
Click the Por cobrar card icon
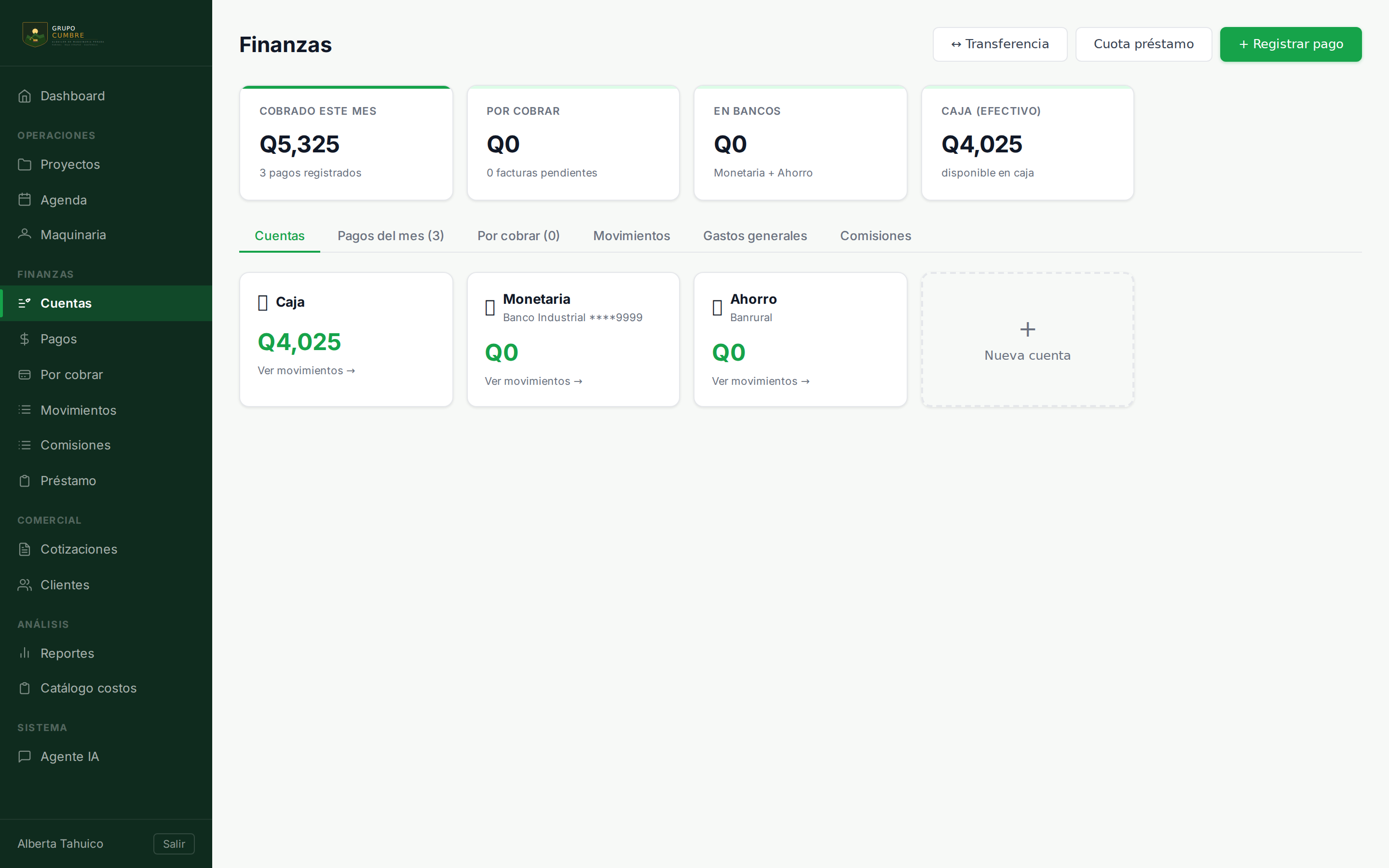pyautogui.click(x=24, y=374)
